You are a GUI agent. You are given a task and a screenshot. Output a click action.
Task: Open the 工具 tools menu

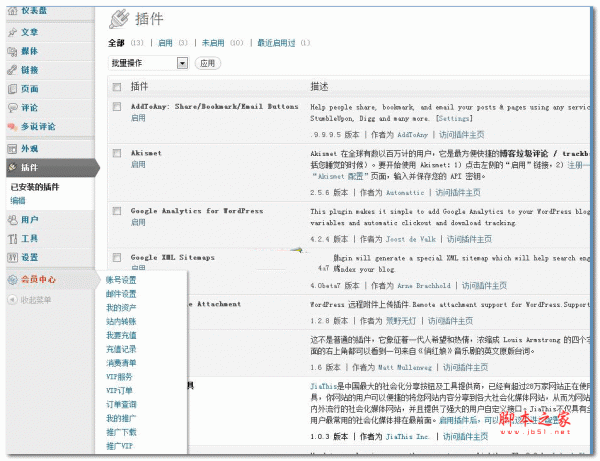29,239
